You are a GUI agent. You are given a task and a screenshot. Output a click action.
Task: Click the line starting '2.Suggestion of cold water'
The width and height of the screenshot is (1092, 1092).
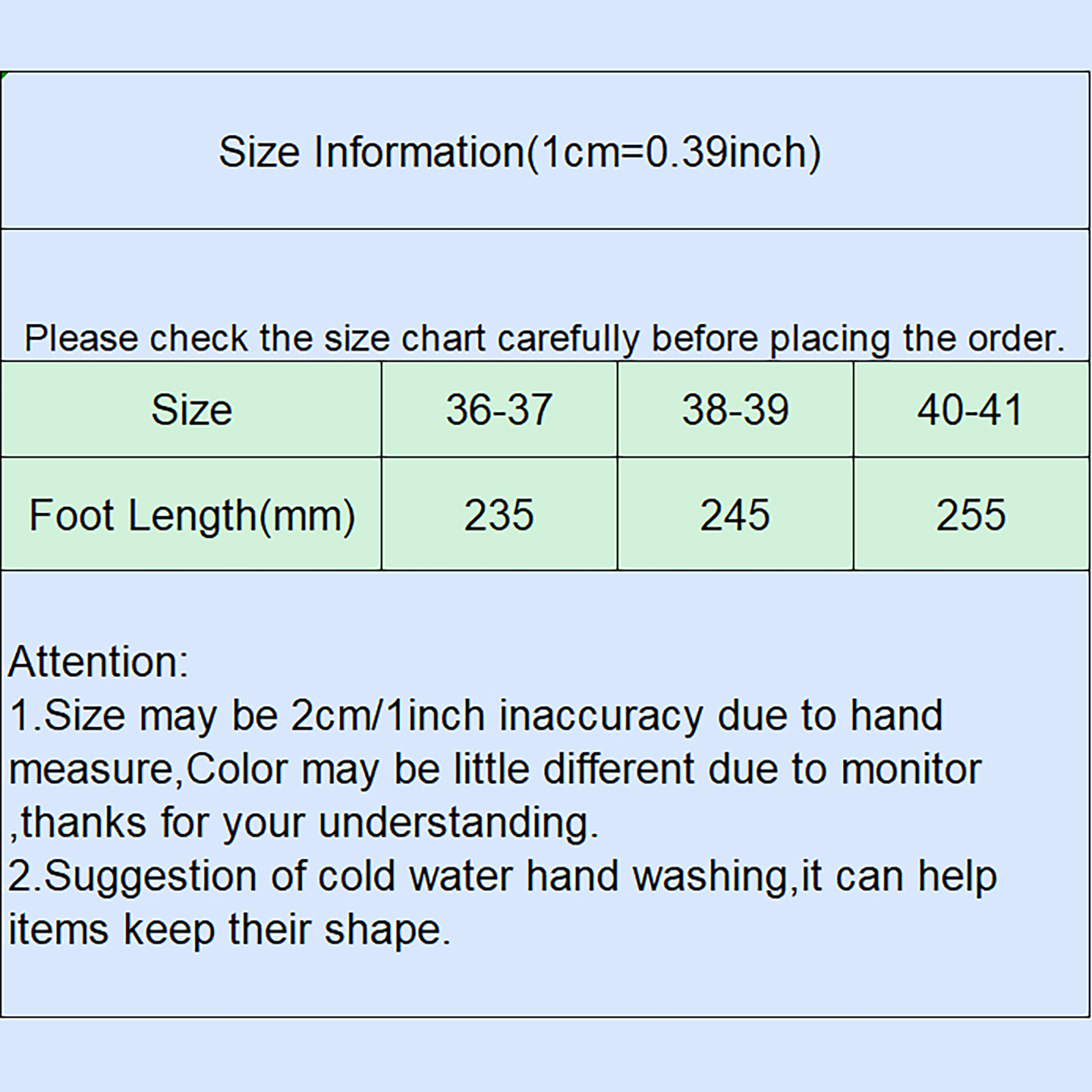(502, 876)
